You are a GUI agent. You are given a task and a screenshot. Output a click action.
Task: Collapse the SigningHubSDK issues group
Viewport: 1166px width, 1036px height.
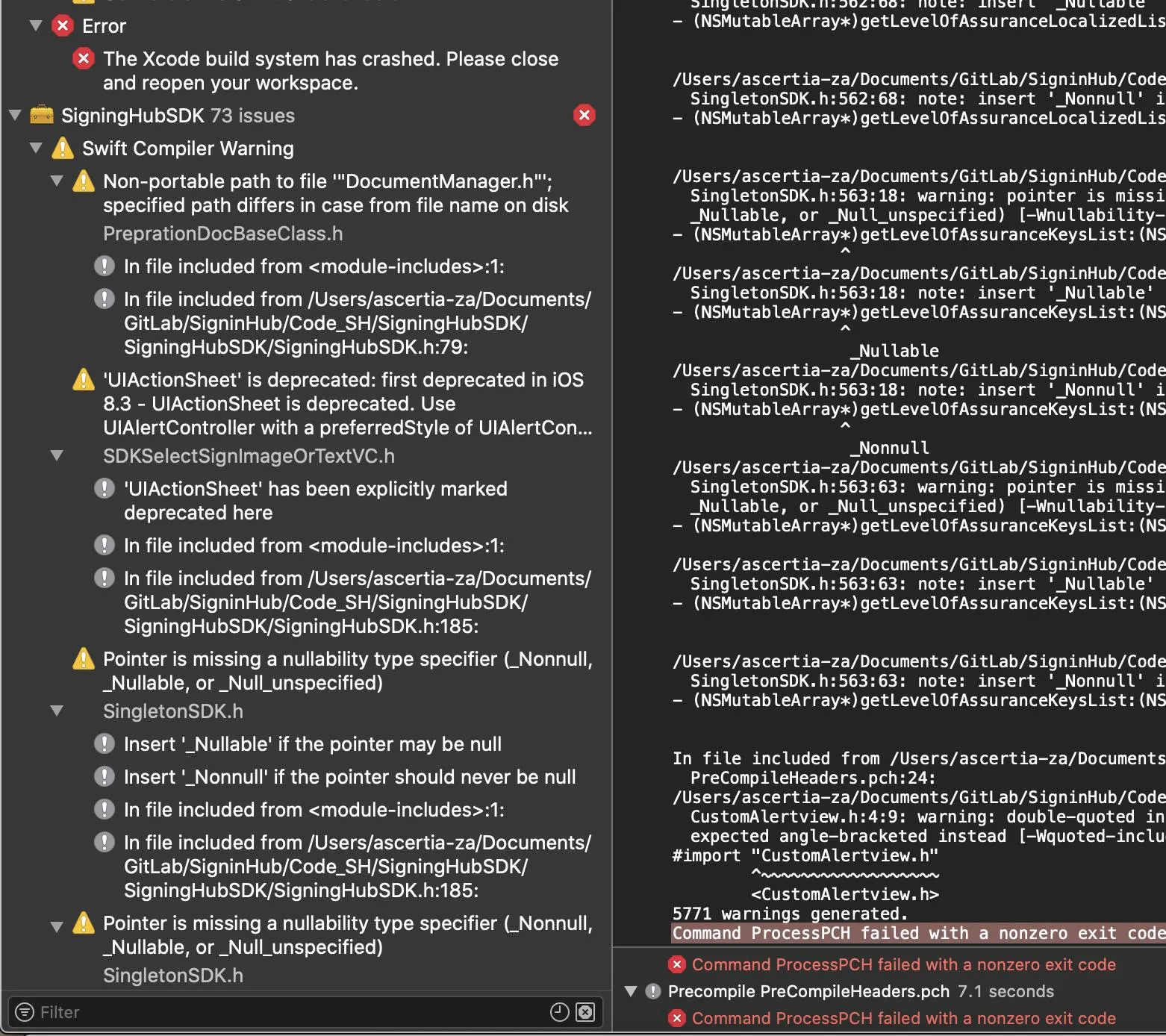coord(14,115)
